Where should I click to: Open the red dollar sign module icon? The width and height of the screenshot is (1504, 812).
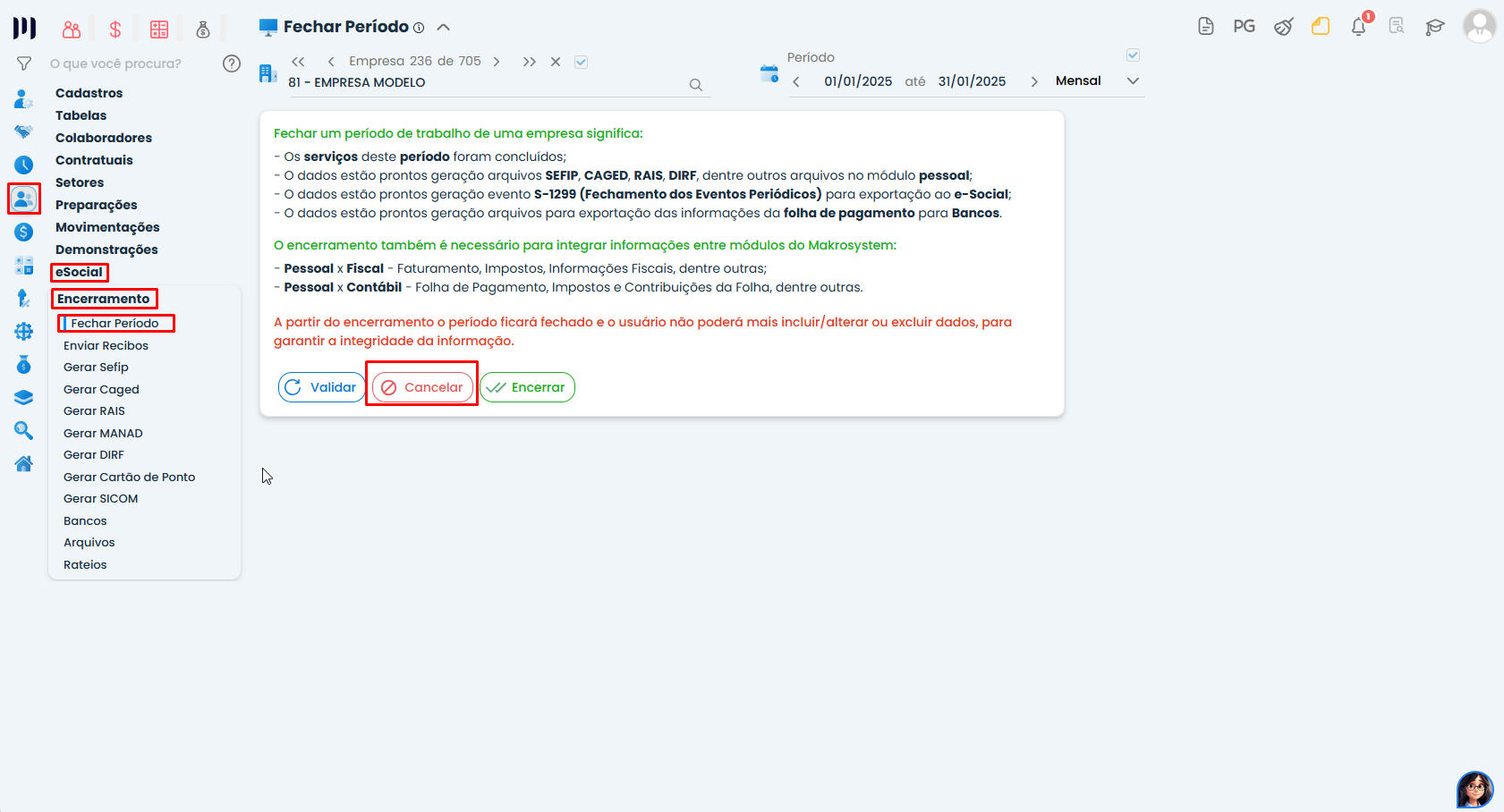[115, 30]
